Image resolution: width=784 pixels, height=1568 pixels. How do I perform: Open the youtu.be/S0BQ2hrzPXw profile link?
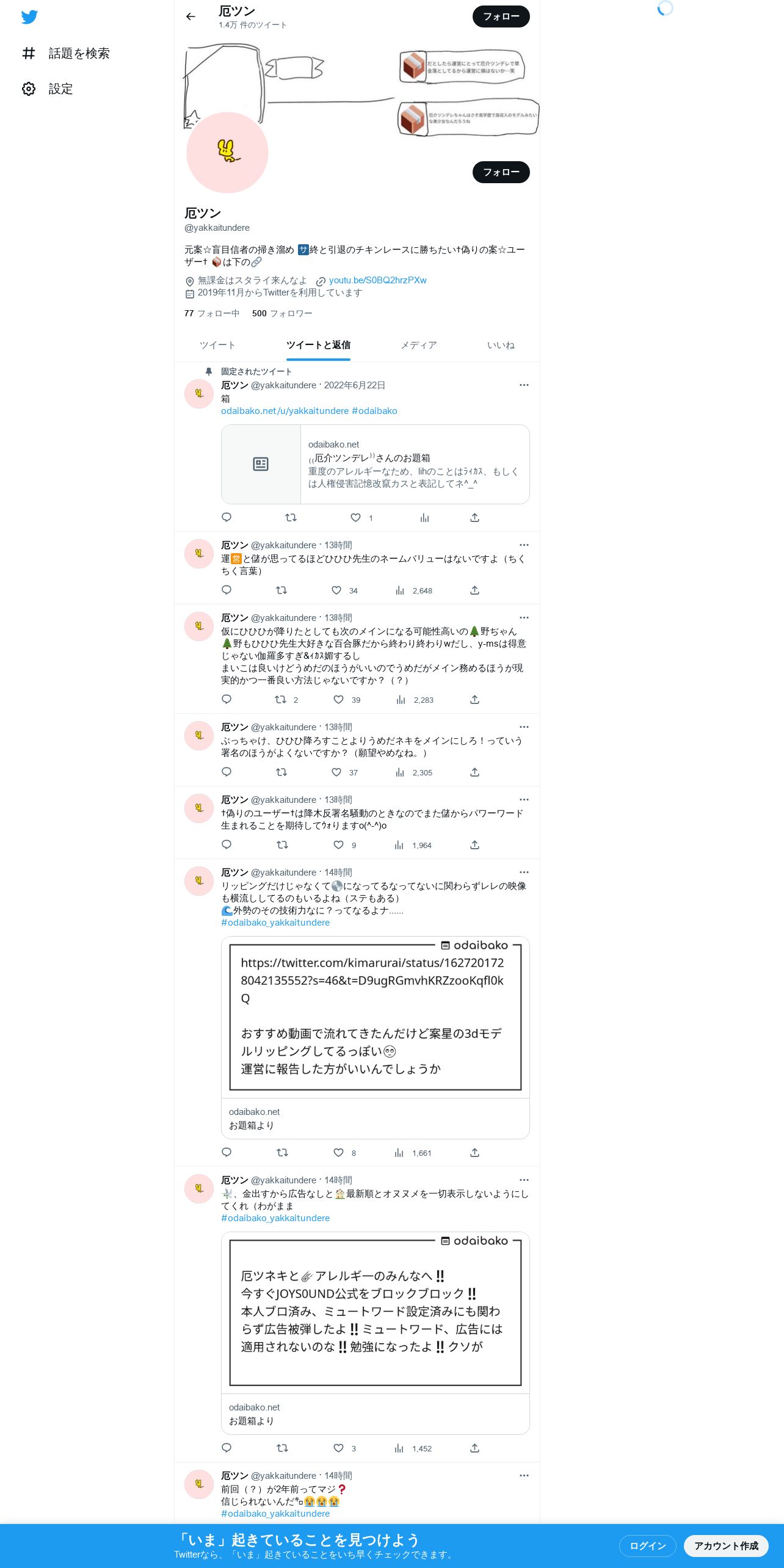377,280
